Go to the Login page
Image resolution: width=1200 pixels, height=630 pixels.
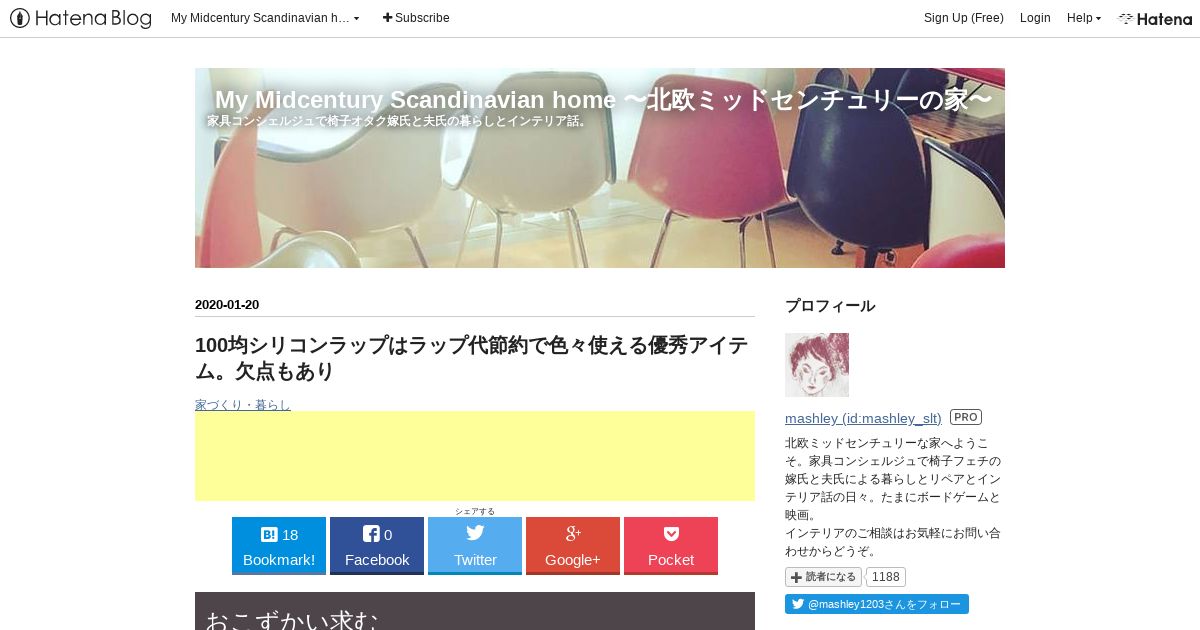tap(1035, 18)
